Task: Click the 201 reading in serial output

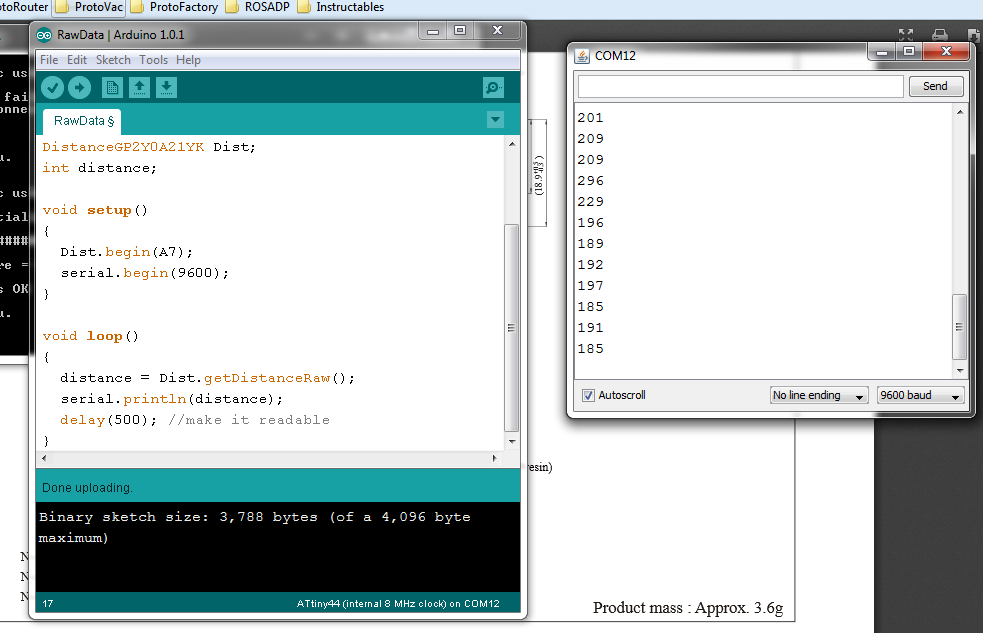Action: 591,118
